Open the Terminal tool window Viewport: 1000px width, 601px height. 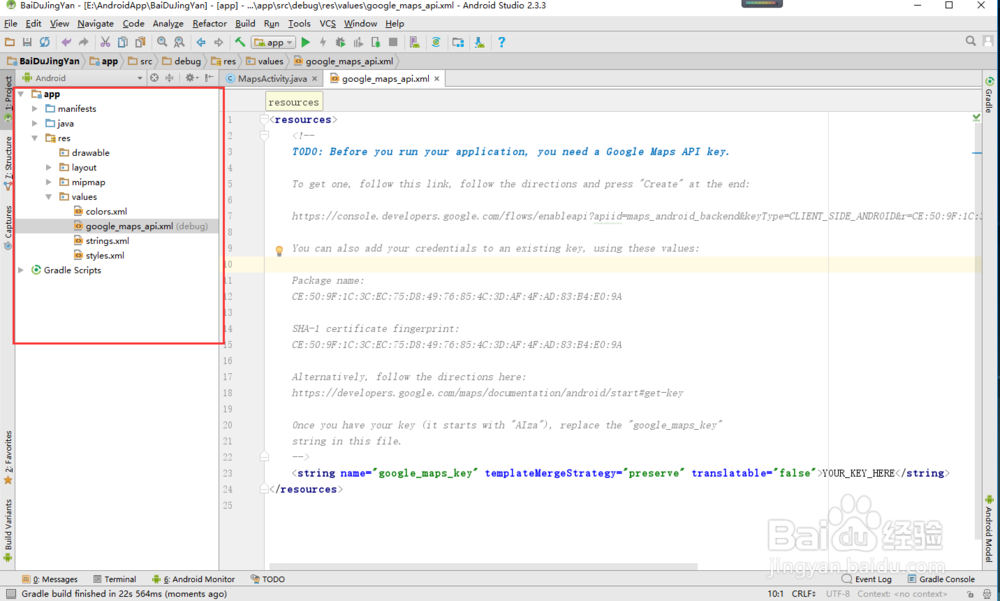tap(115, 579)
